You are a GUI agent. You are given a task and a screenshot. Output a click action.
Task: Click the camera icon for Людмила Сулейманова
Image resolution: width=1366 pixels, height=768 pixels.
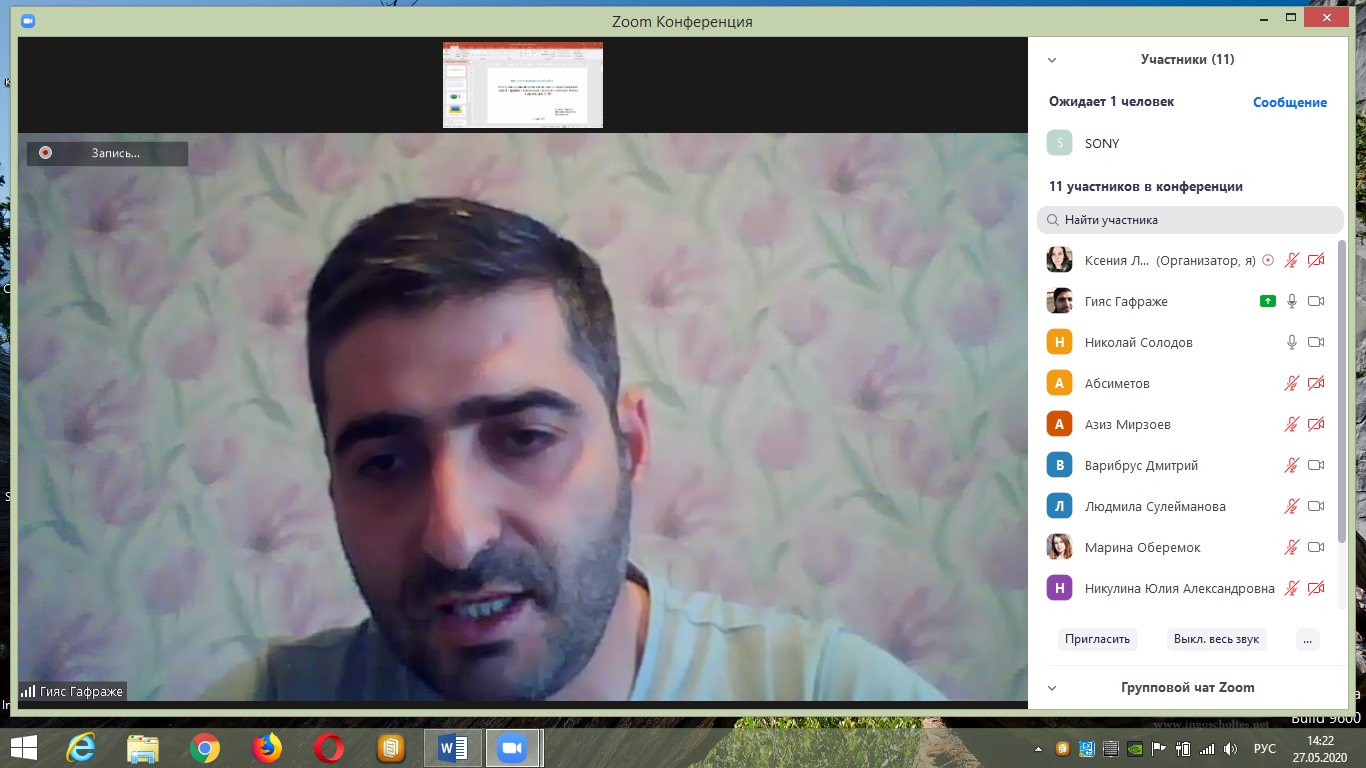click(x=1316, y=506)
